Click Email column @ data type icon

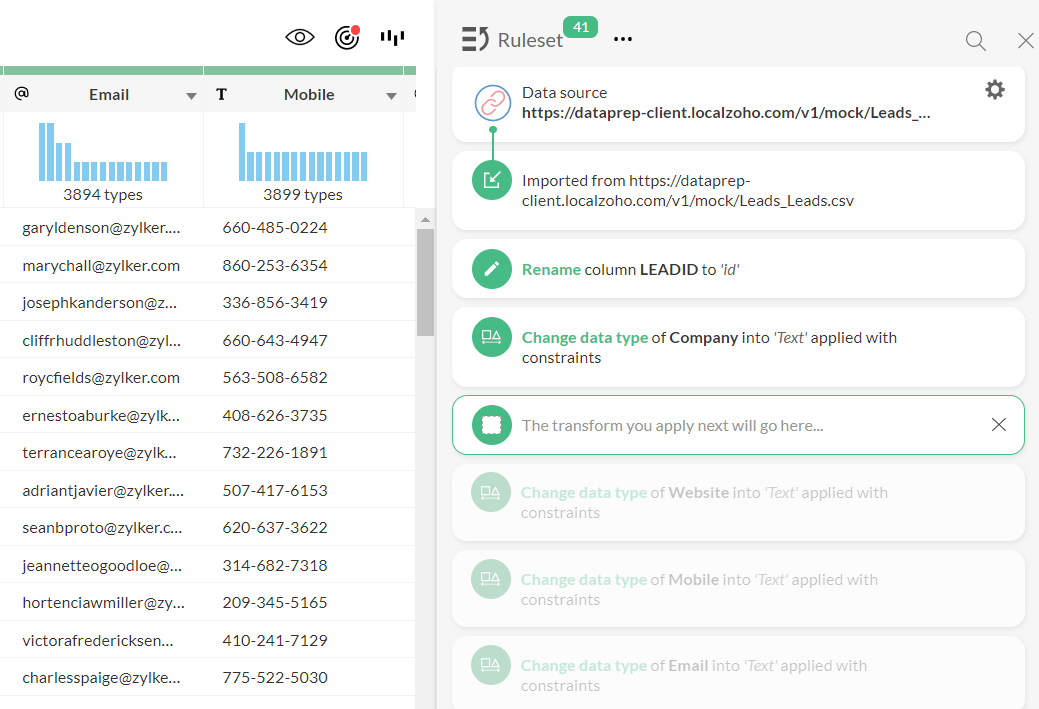point(22,93)
